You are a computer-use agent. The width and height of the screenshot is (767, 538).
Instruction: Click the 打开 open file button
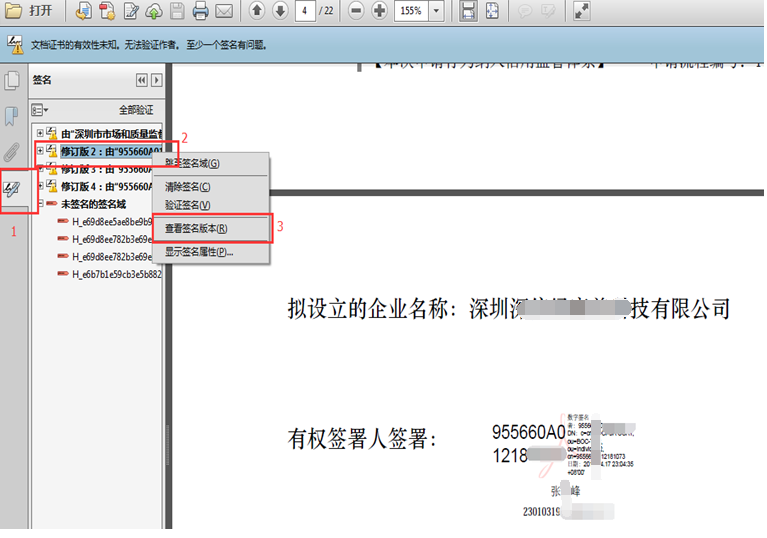pos(30,12)
